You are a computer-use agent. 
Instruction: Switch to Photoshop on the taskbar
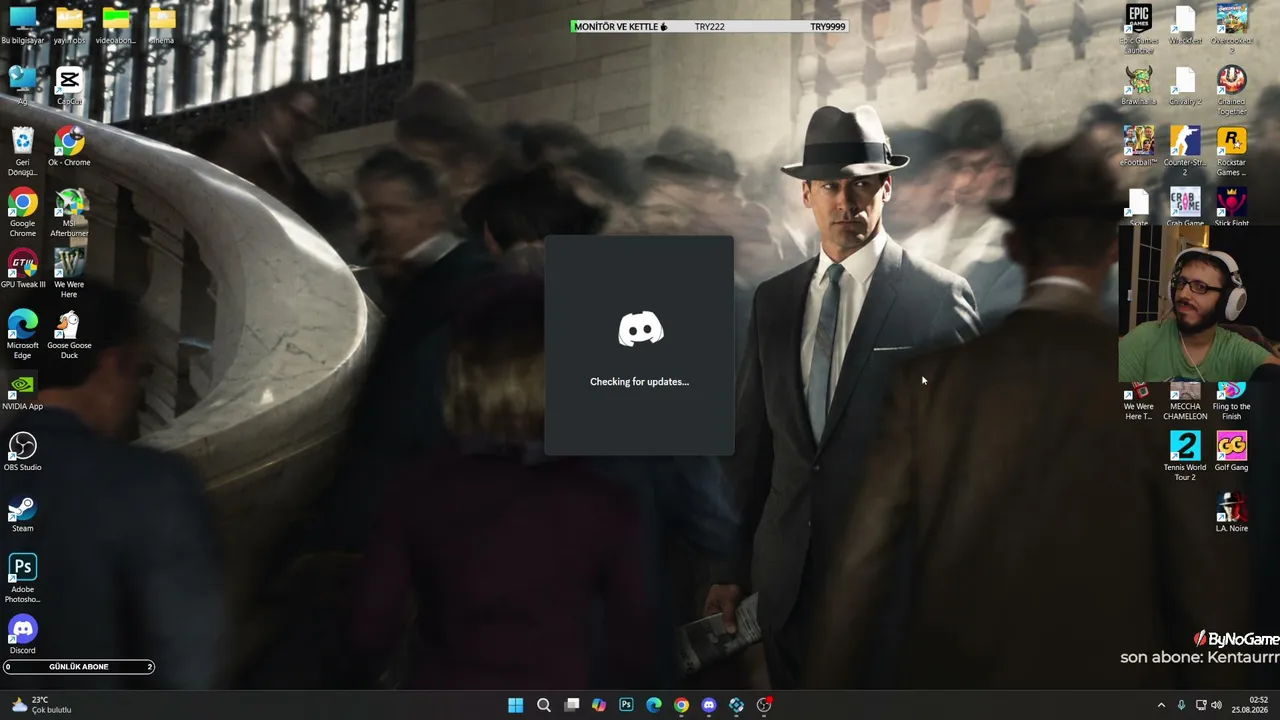point(626,705)
